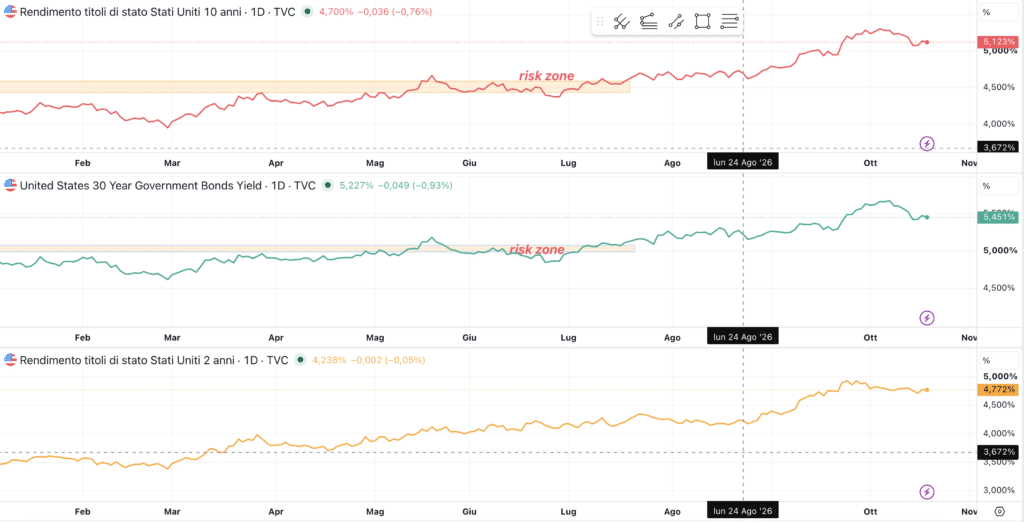Click the −0,049 (−0,93%) change text
The image size is (1024, 522).
tap(415, 186)
